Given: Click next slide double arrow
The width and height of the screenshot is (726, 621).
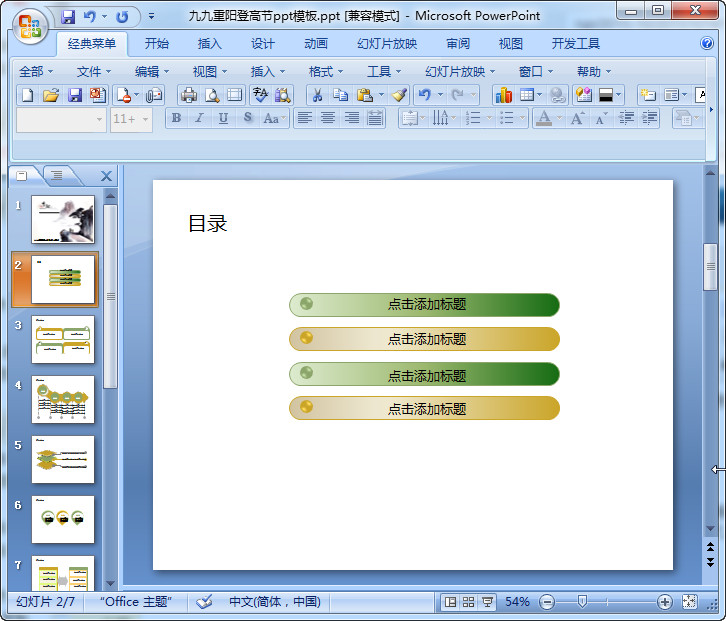Looking at the screenshot, I should tap(710, 562).
